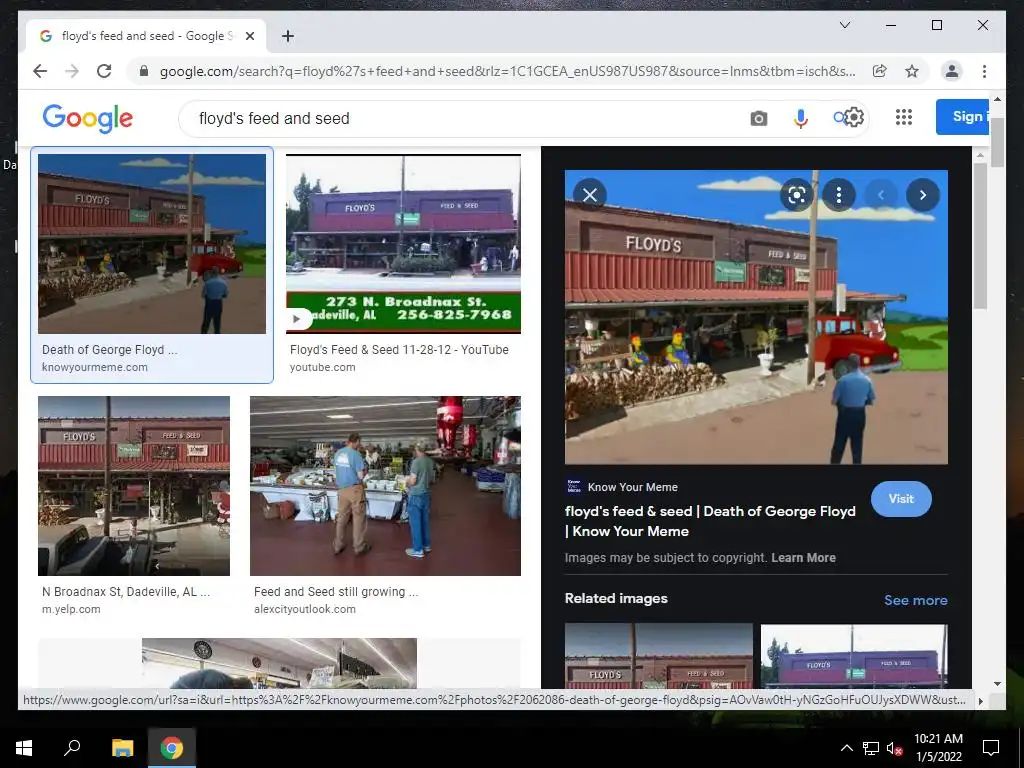The width and height of the screenshot is (1024, 768).
Task: Search inside image with Lens icon
Action: [x=796, y=195]
